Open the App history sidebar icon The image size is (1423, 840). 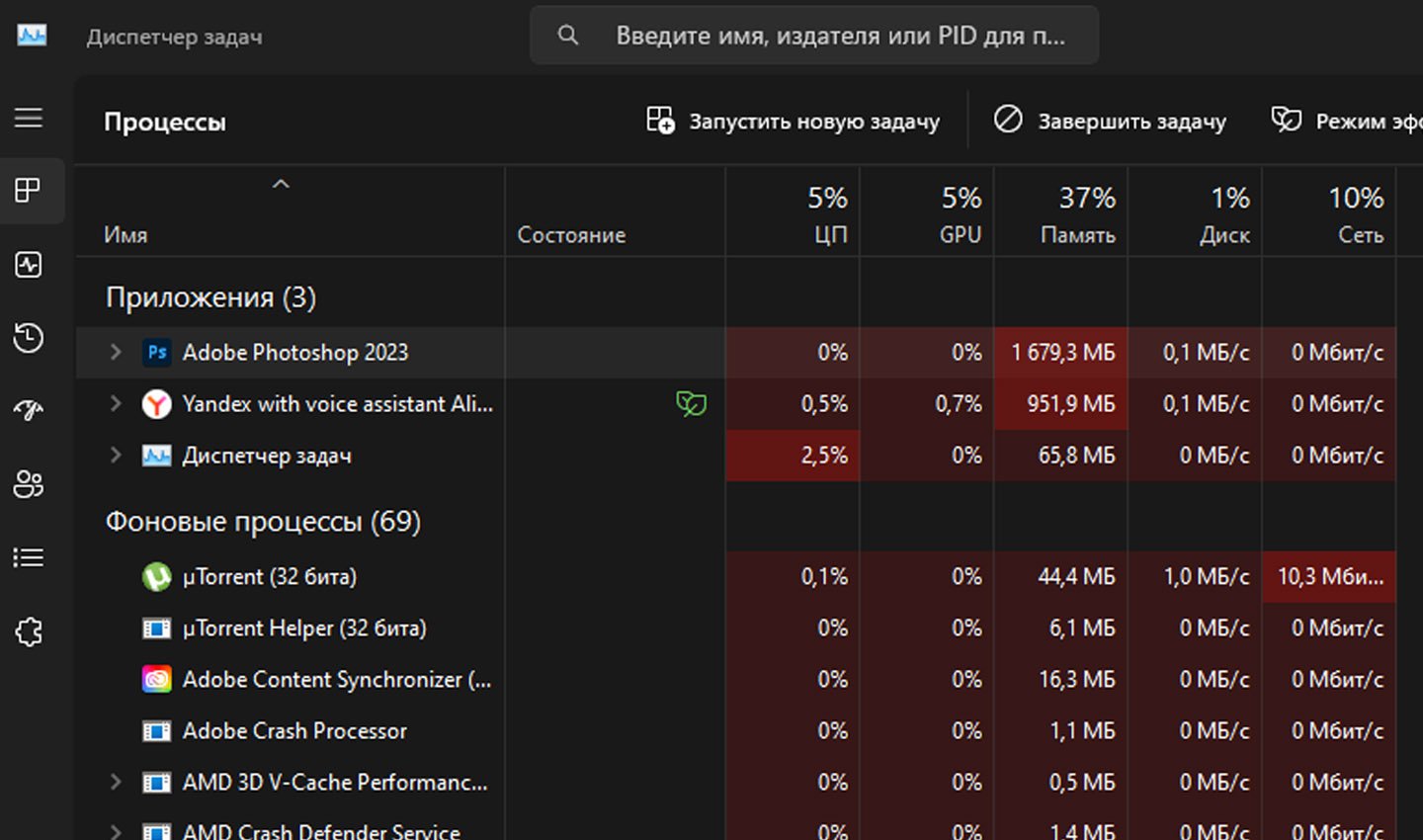pos(29,337)
